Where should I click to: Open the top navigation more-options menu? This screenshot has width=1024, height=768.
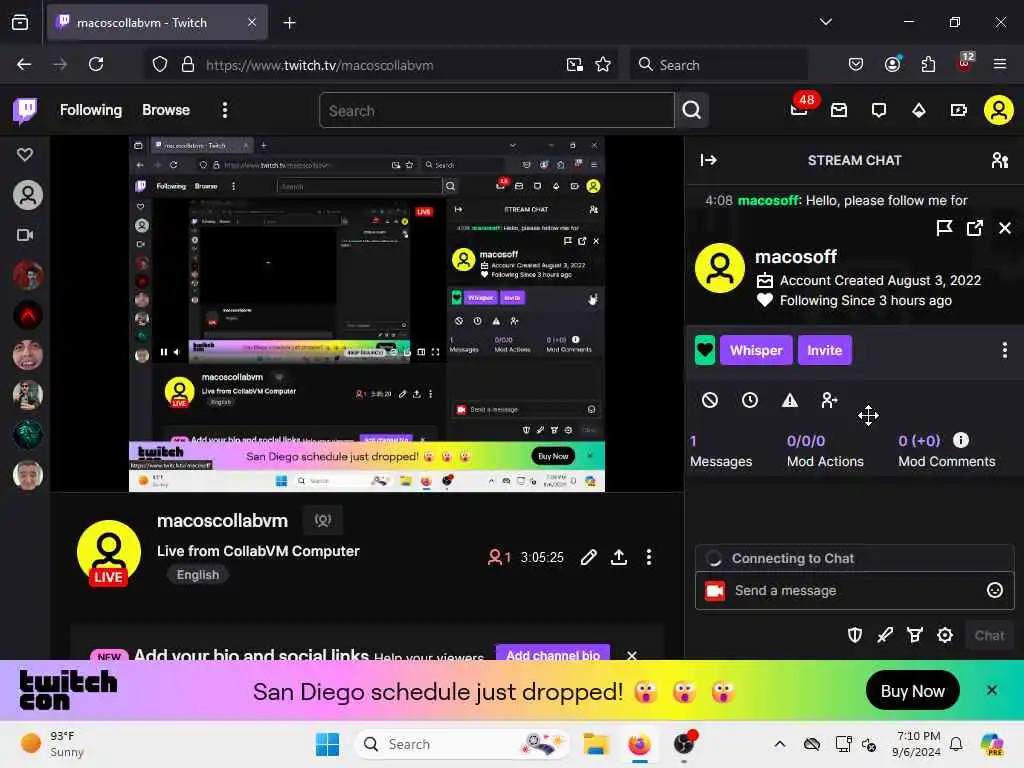click(x=225, y=110)
